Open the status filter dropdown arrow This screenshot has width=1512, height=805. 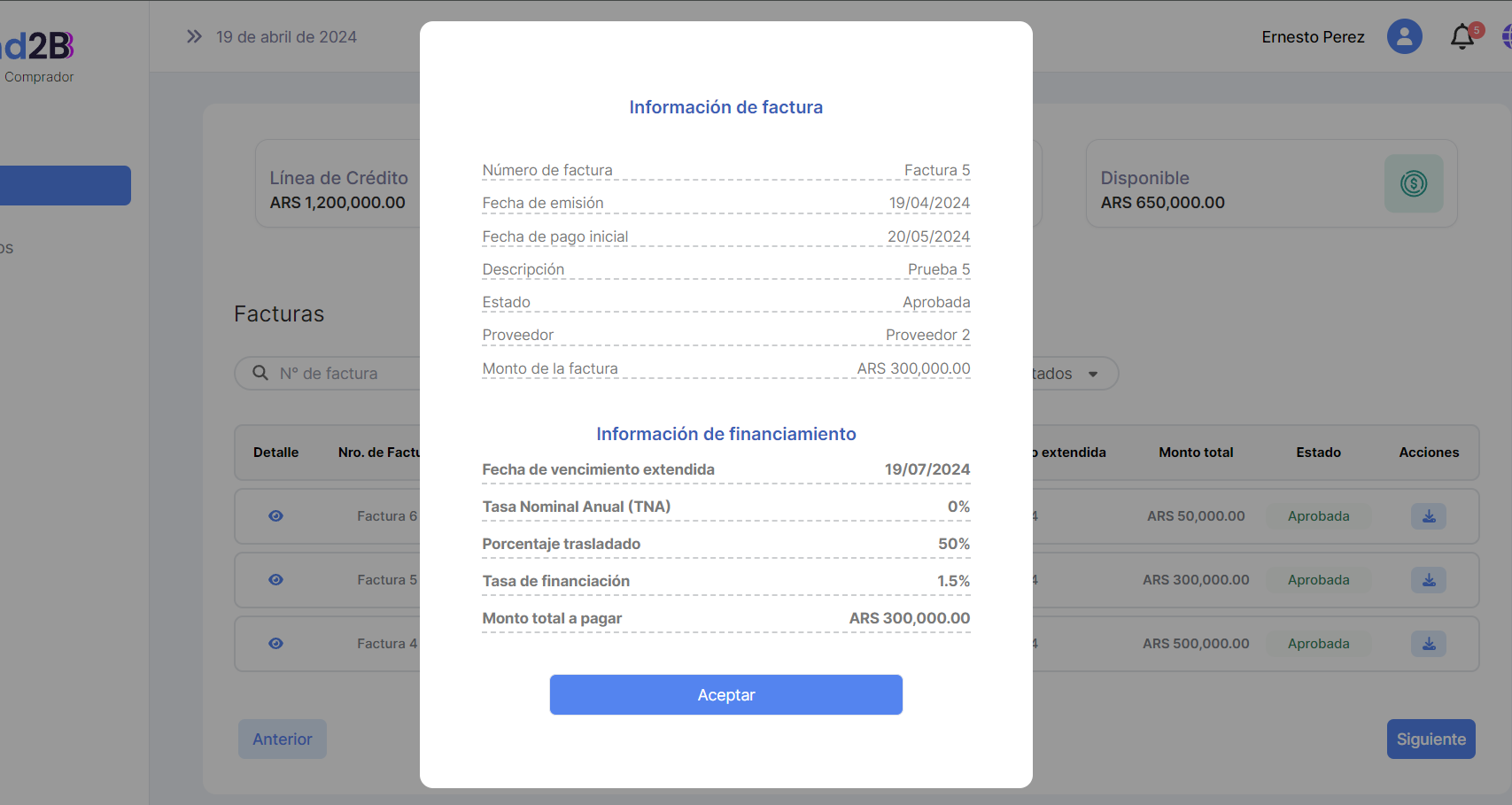point(1093,375)
